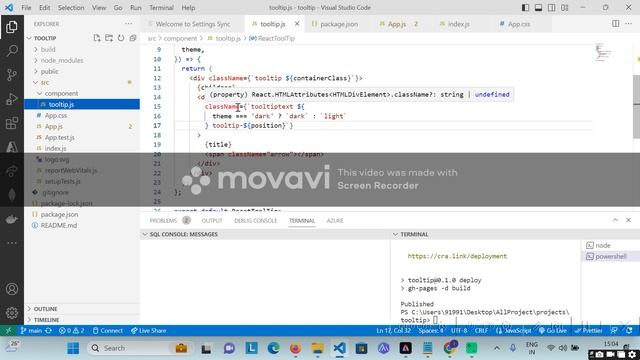The height and width of the screenshot is (360, 640).
Task: Toggle the bottom panel layout button
Action: [x=538, y=8]
